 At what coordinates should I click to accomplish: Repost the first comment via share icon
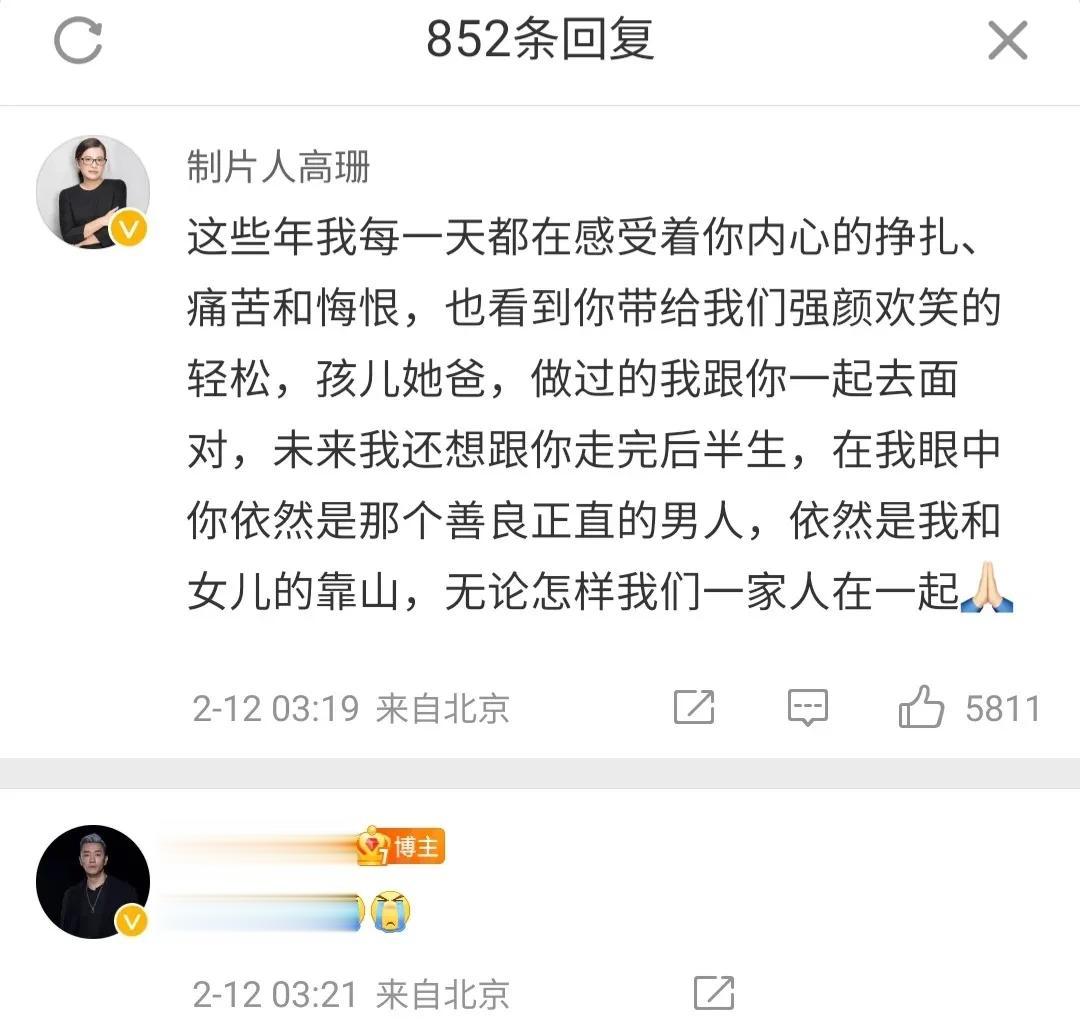[694, 707]
